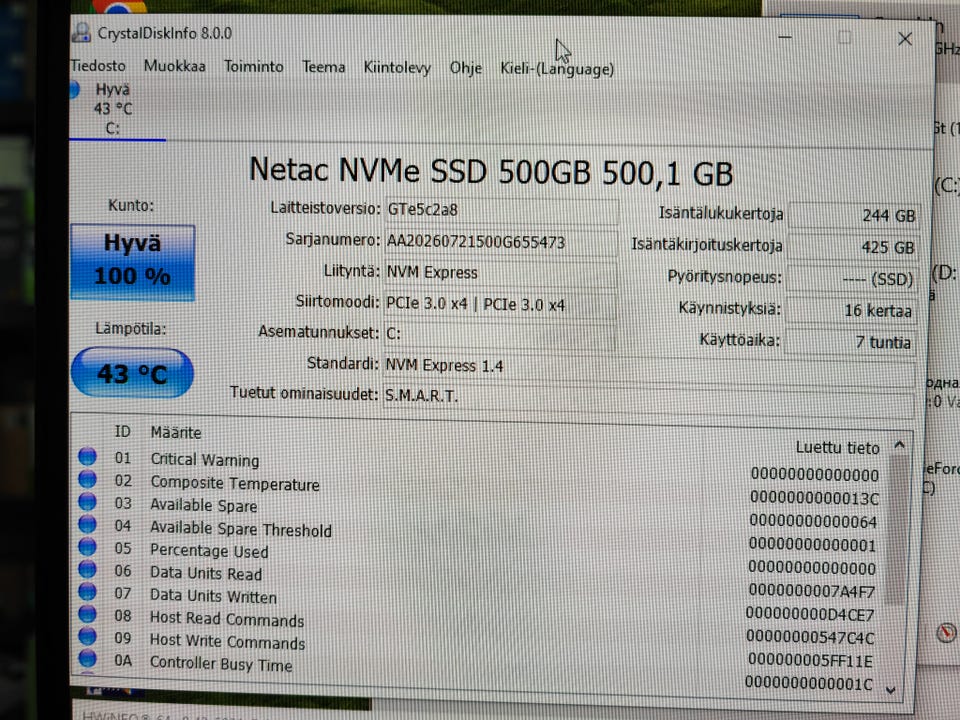Click the drive title Netac NVMe SSD 500GB
Viewport: 960px width, 720px height.
coord(491,171)
